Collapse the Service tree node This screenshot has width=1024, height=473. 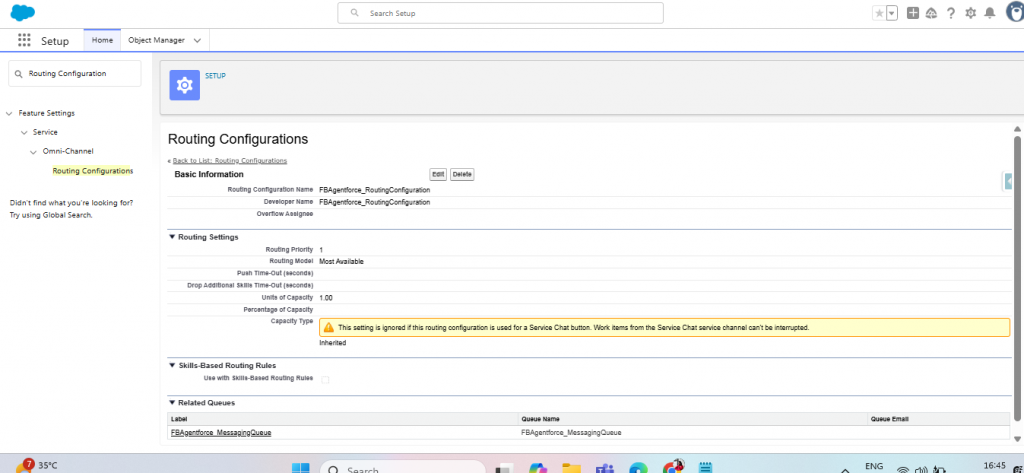tap(24, 133)
